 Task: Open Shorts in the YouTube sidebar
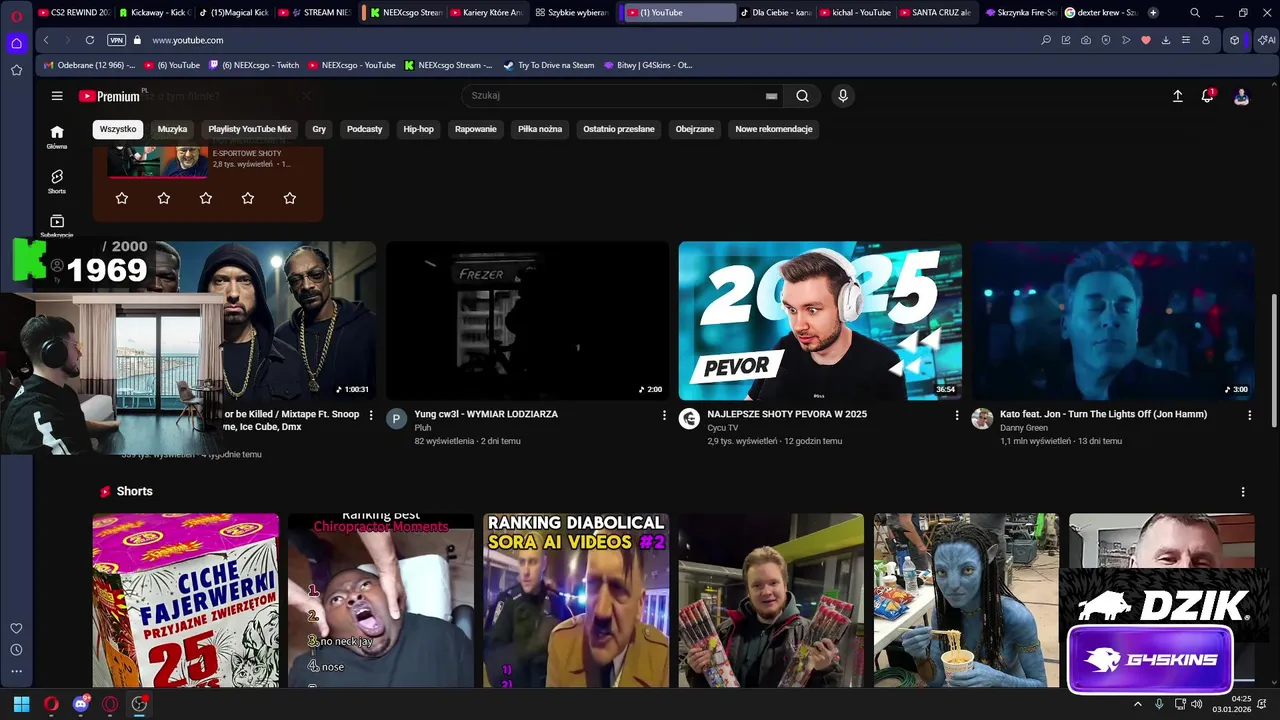[x=57, y=182]
